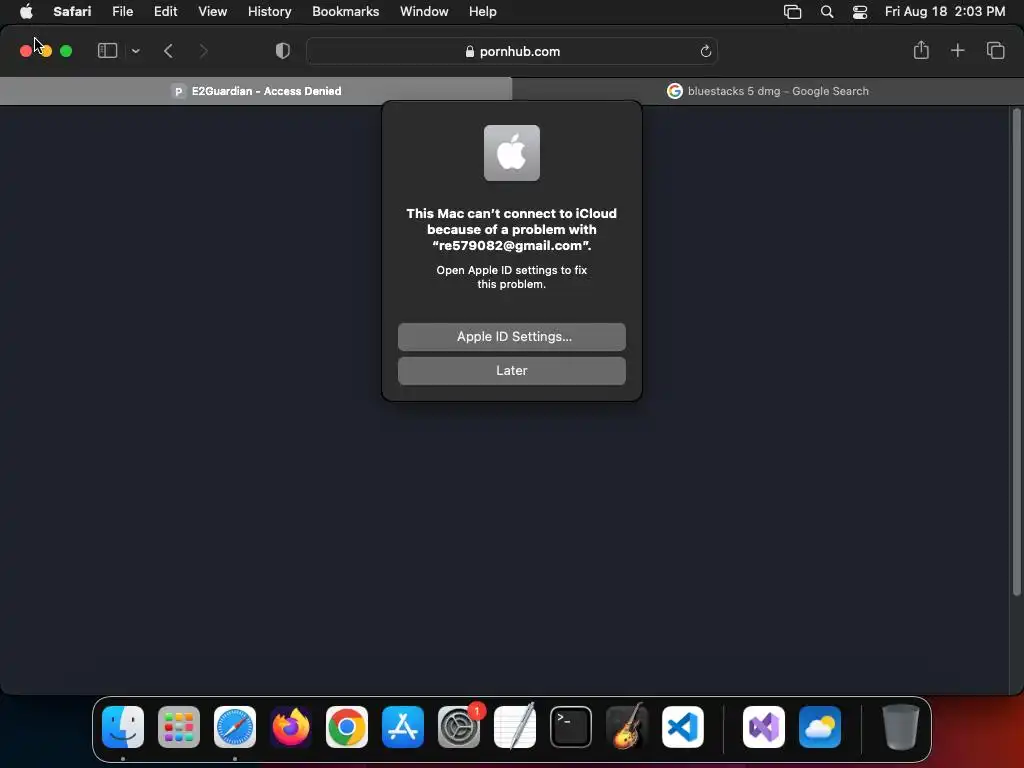1024x768 pixels.
Task: Launch Google Chrome from the Dock
Action: click(347, 726)
